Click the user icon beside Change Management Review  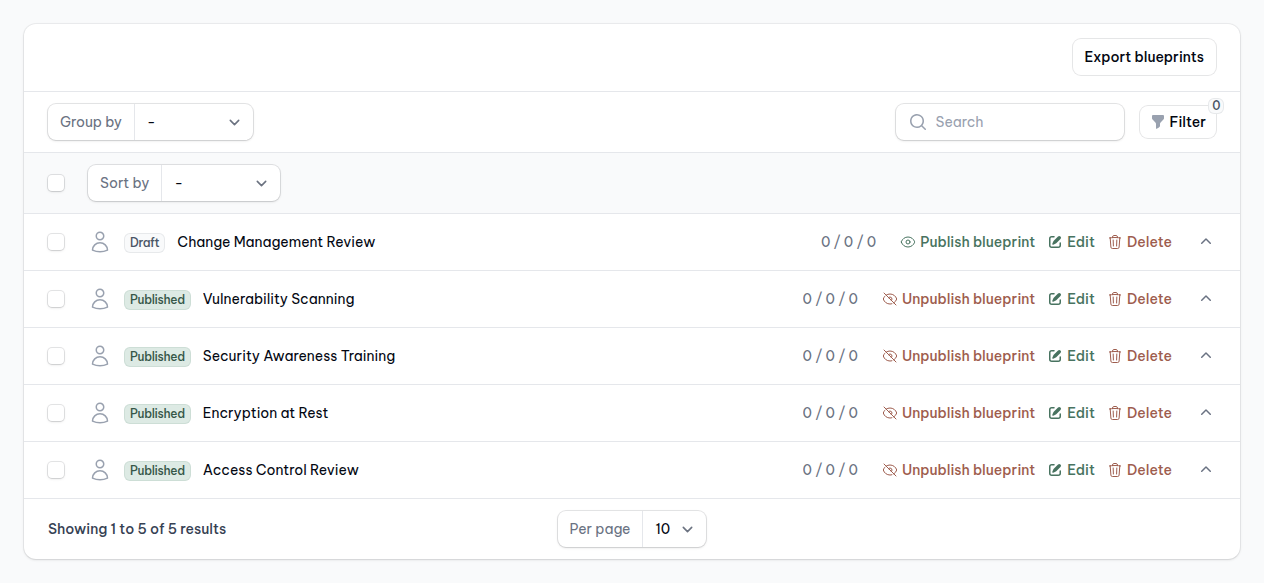(x=99, y=242)
